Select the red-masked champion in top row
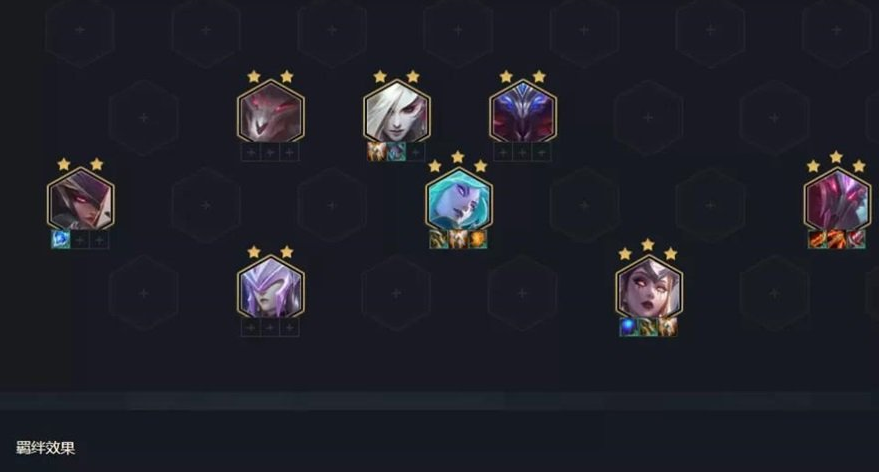This screenshot has width=879, height=472. [270, 111]
